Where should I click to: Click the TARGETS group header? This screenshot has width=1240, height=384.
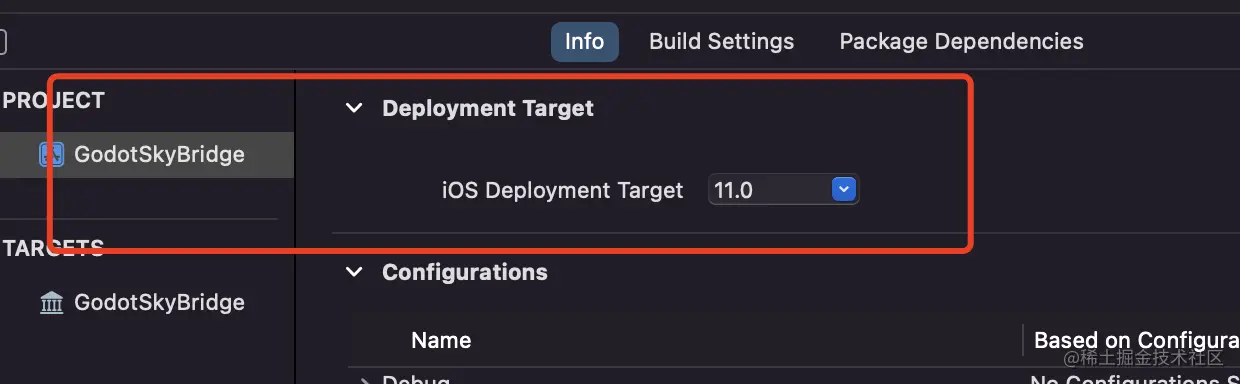click(x=53, y=248)
